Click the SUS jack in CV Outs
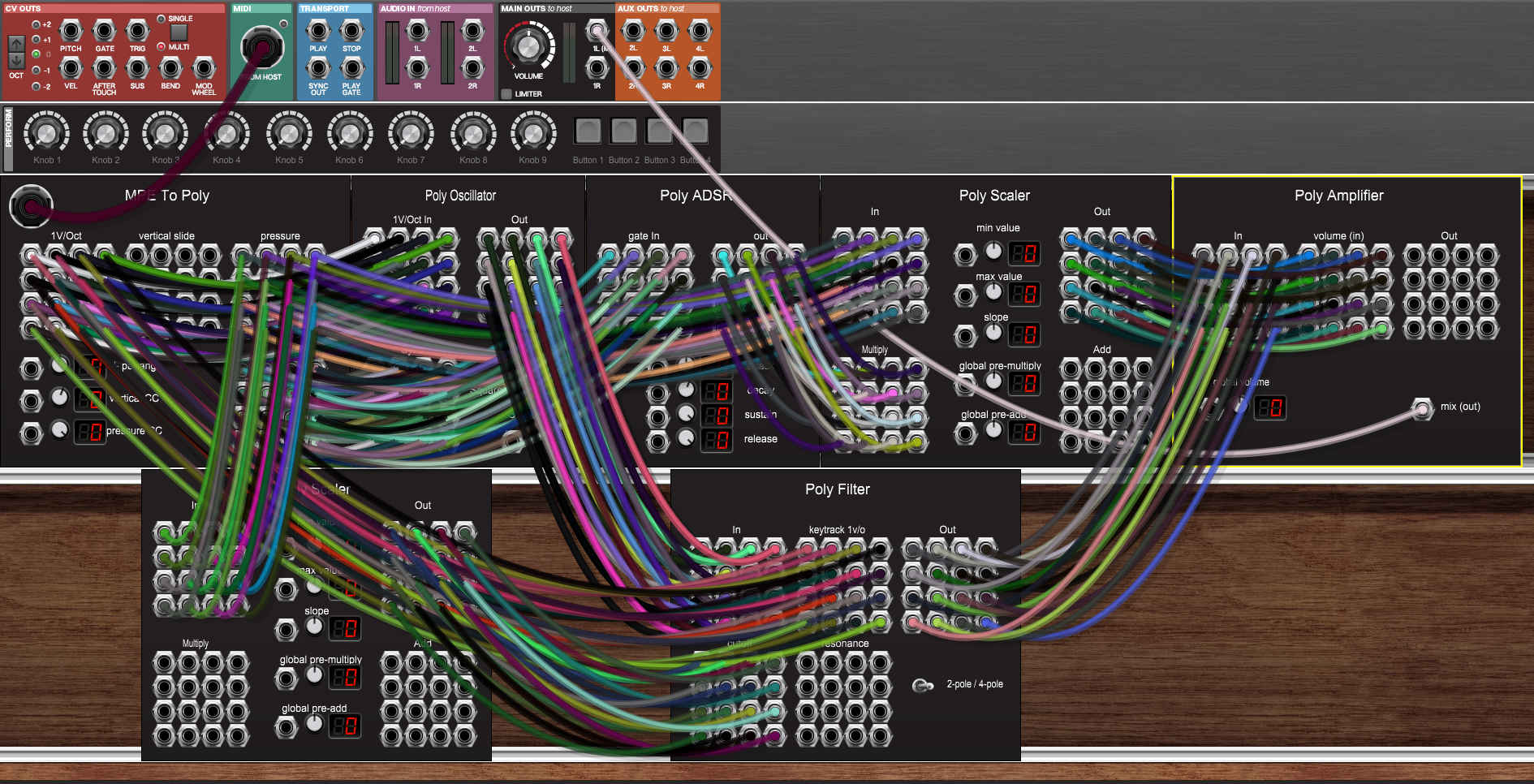The width and height of the screenshot is (1534, 784). pyautogui.click(x=137, y=68)
